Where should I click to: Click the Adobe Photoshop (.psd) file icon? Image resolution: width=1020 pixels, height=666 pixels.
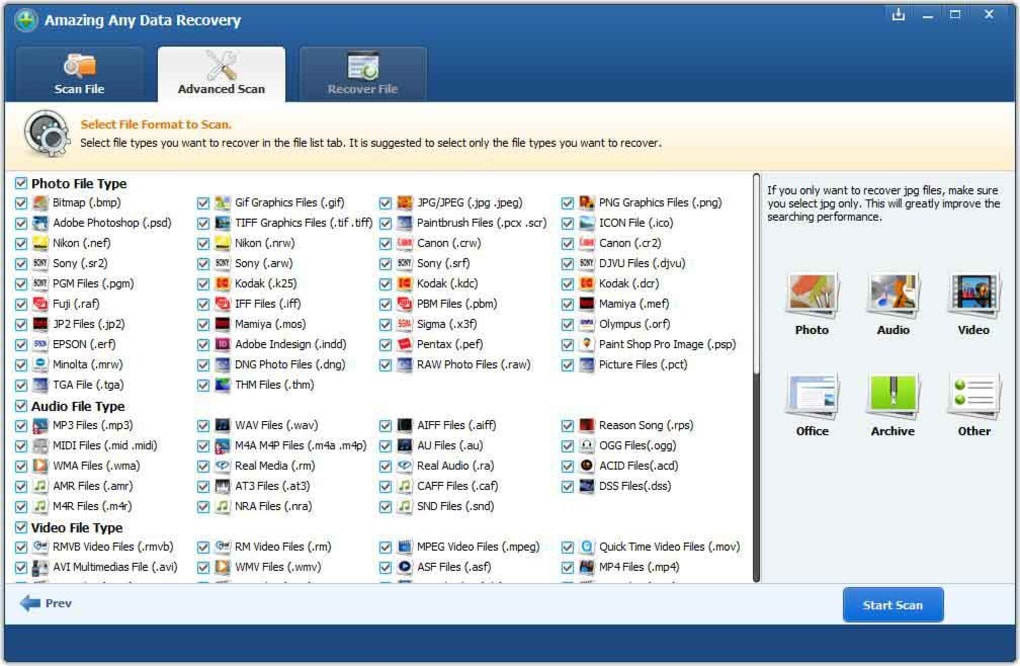(40, 223)
